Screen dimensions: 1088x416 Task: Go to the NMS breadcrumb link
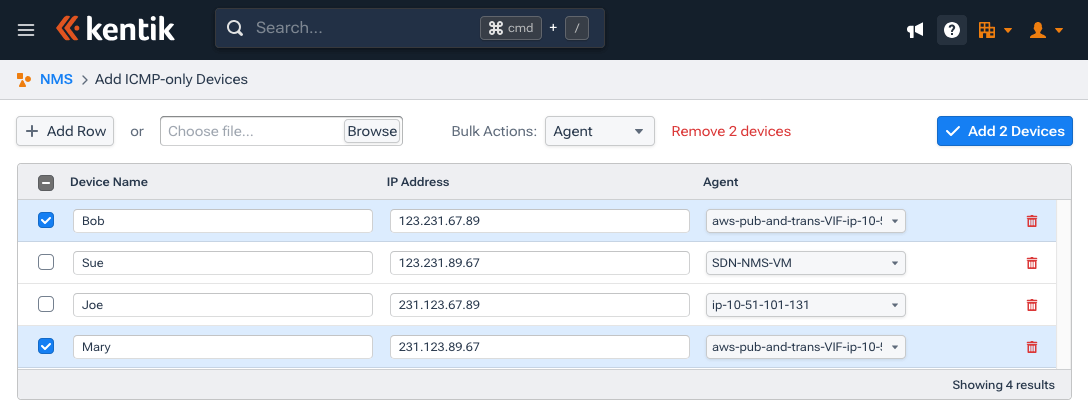point(56,79)
